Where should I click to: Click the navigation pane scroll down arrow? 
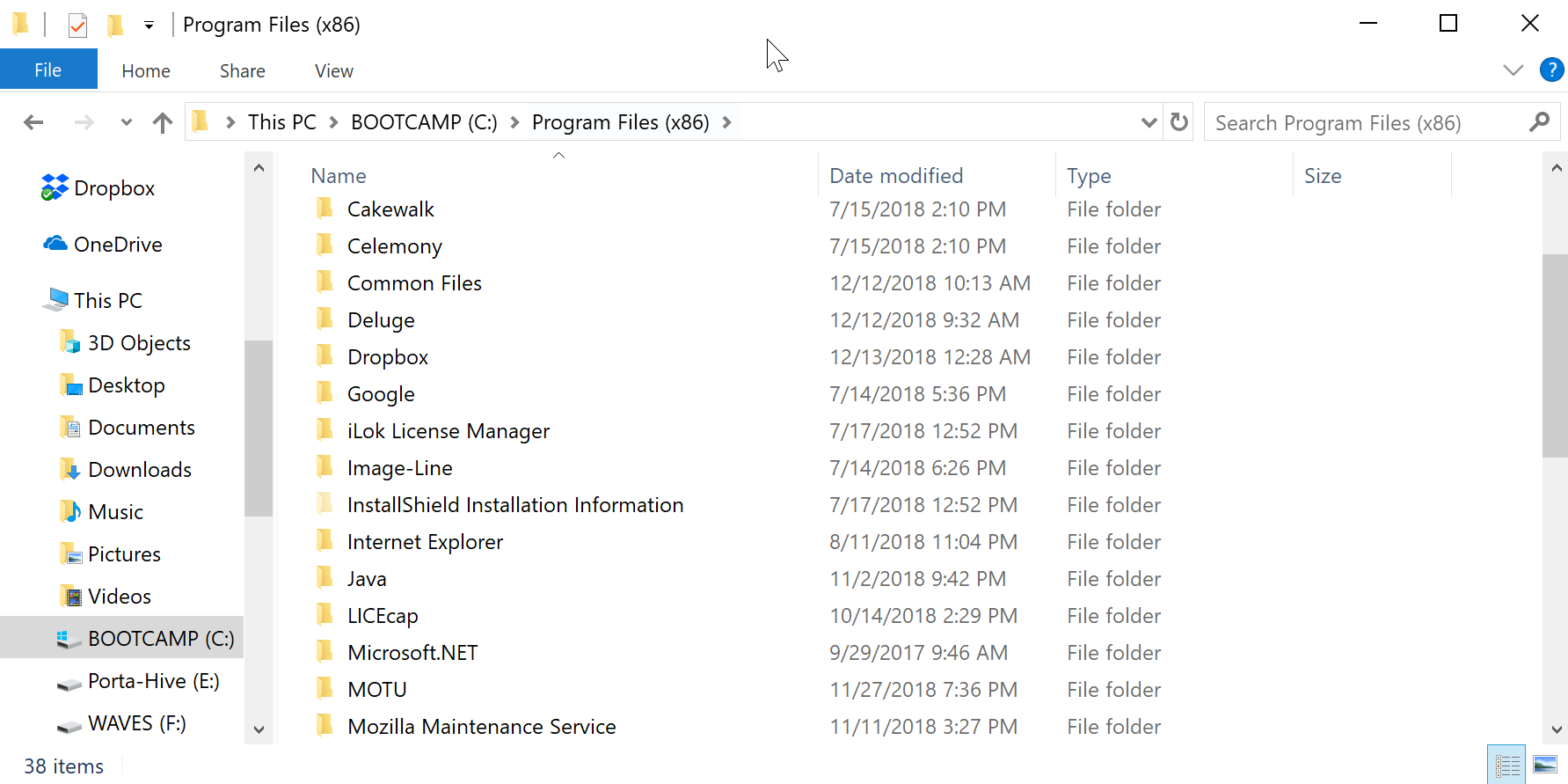[x=259, y=729]
